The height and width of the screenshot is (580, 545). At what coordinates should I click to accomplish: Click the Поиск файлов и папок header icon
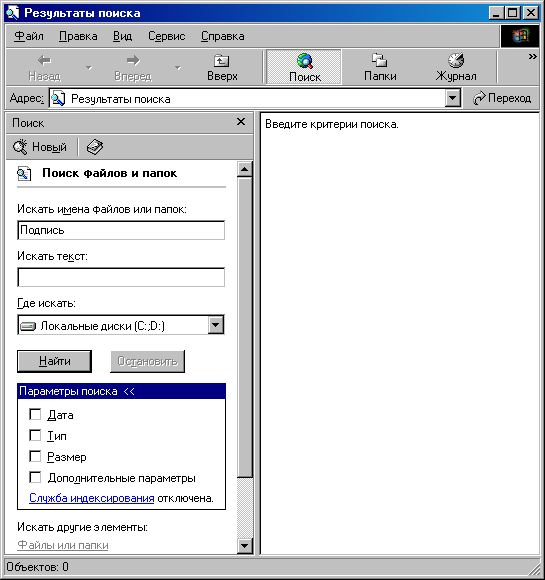pos(24,173)
